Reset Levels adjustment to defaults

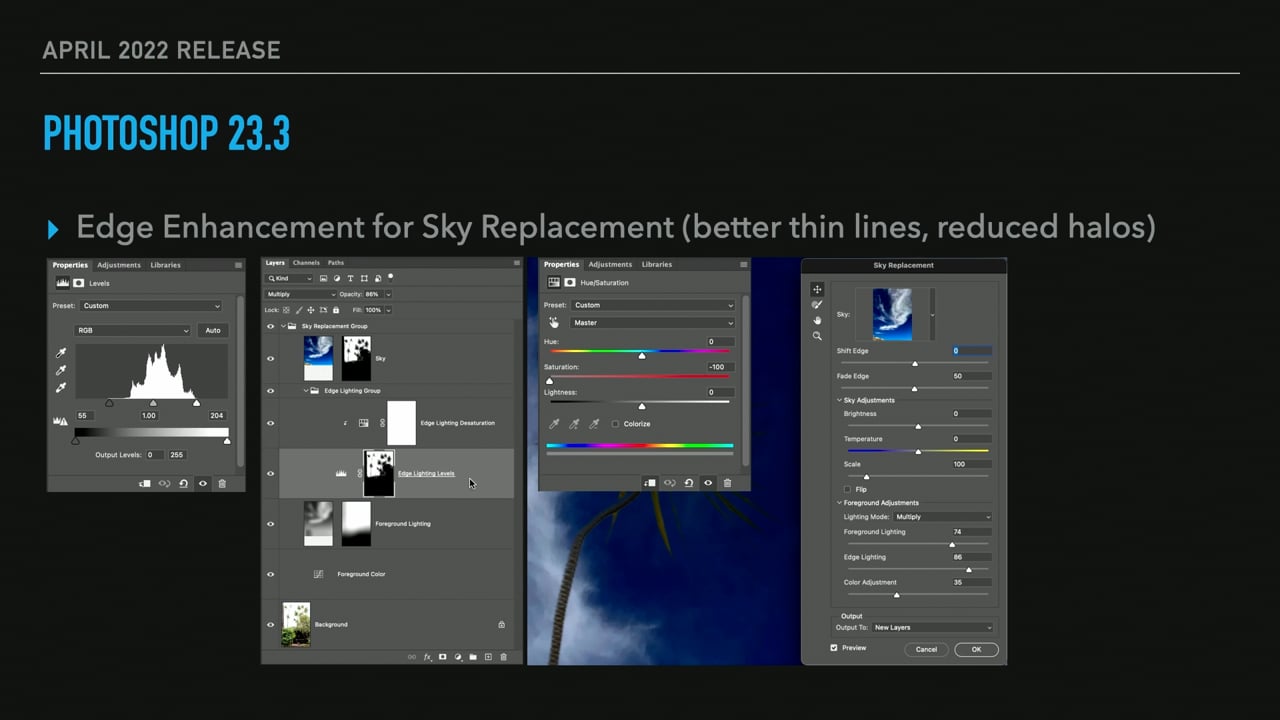tap(183, 483)
